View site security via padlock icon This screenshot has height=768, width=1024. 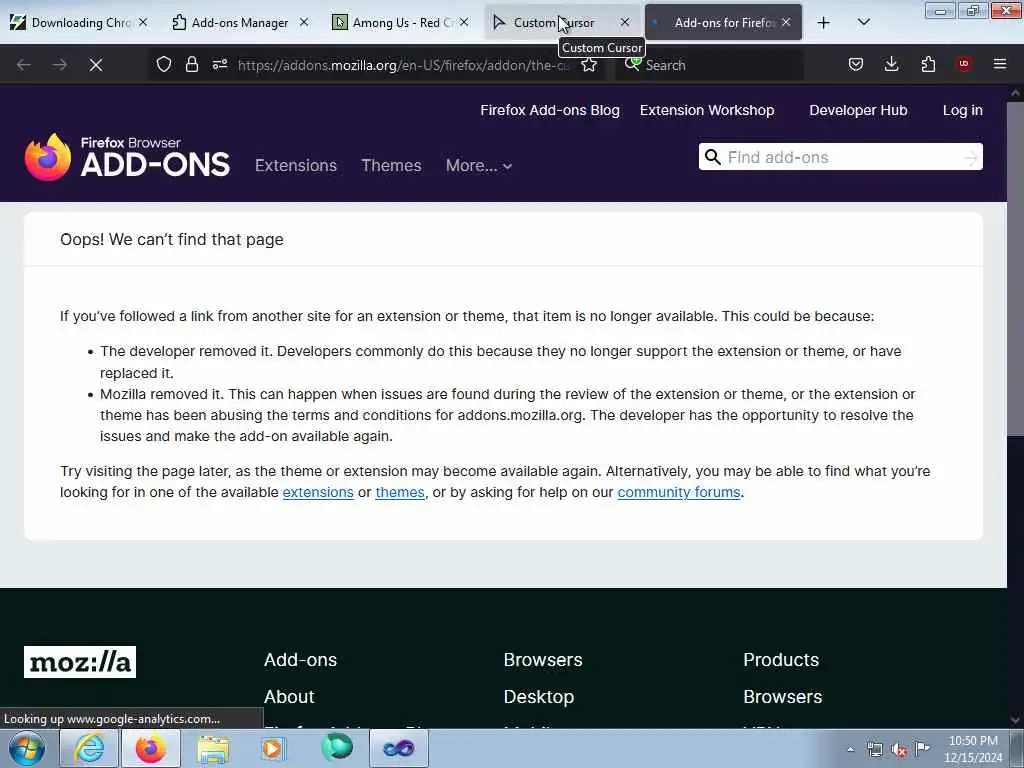coord(191,65)
